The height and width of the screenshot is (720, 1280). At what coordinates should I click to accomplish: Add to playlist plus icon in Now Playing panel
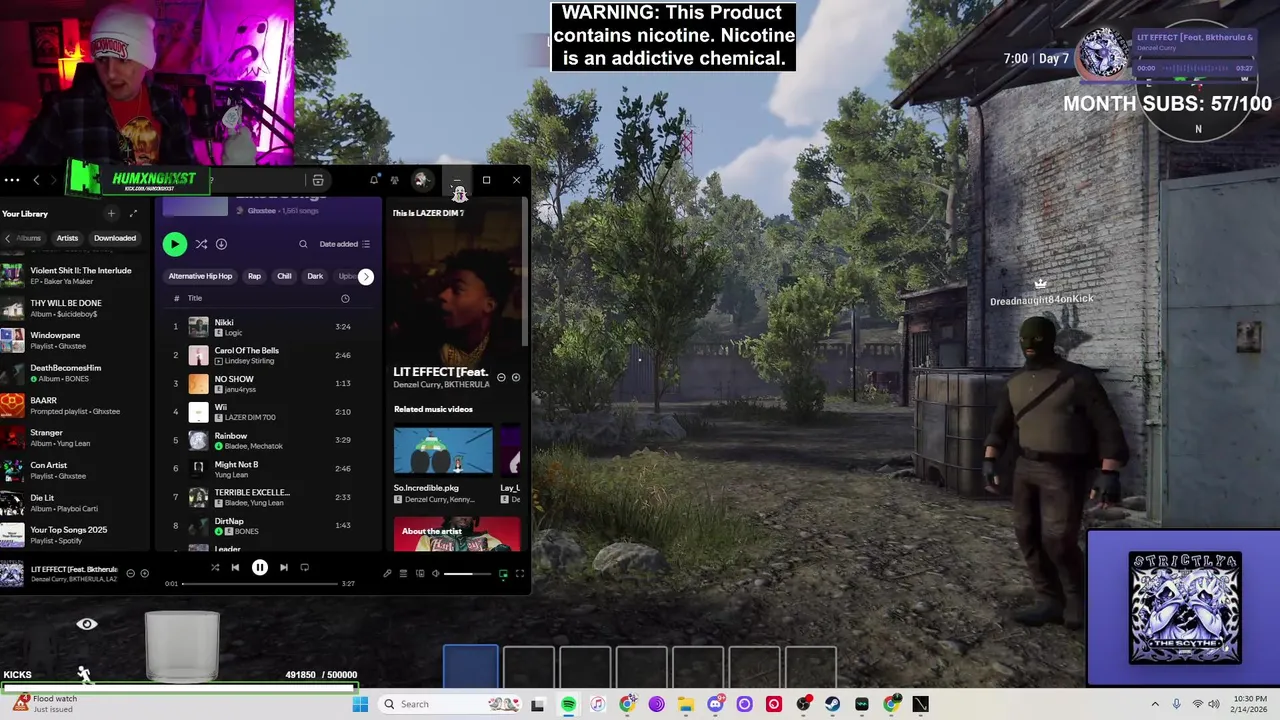(x=516, y=377)
